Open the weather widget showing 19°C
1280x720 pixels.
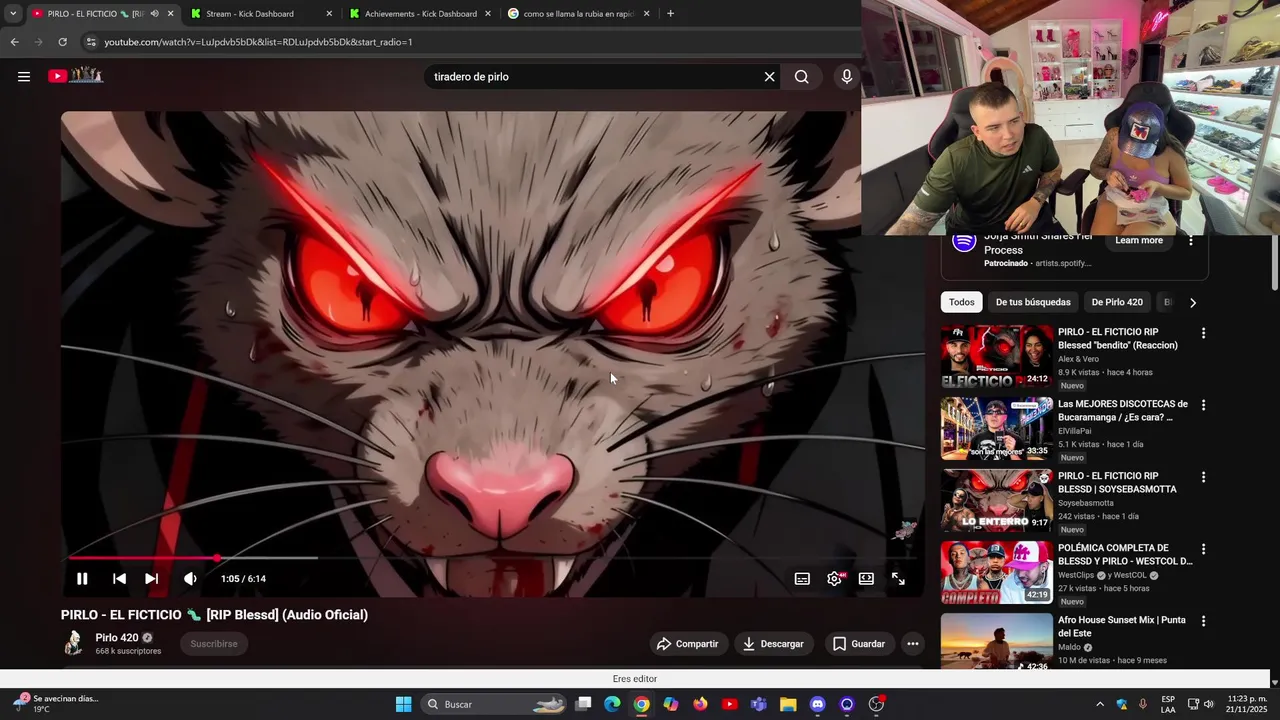point(55,704)
